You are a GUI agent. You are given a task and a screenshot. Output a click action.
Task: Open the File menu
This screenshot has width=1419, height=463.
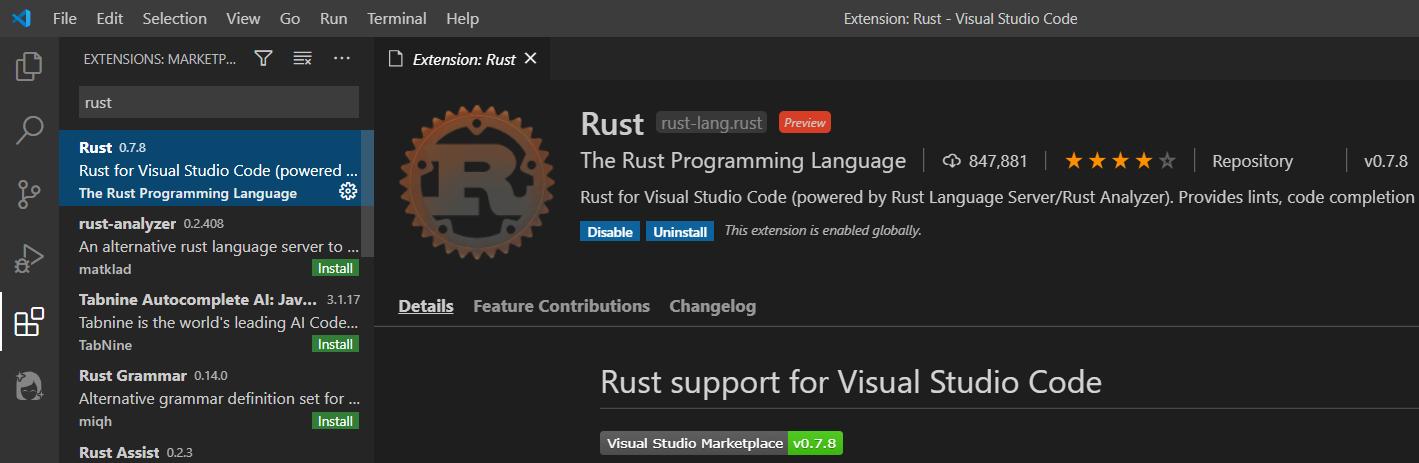pyautogui.click(x=64, y=18)
